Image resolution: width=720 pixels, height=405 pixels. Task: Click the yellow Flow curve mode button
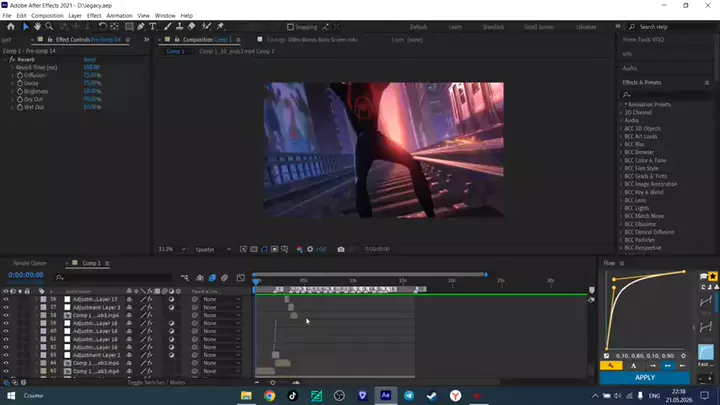[x=611, y=366]
